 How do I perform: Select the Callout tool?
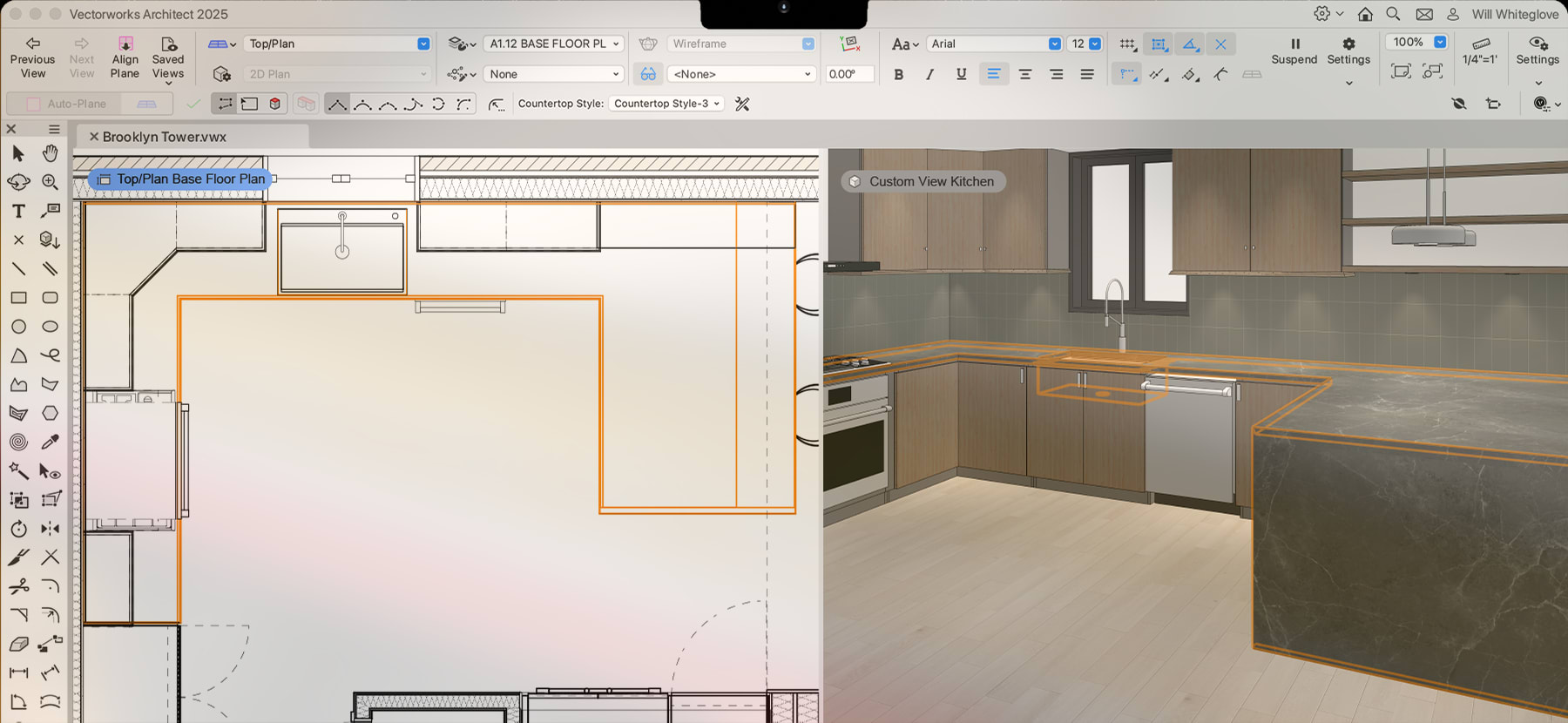pos(51,211)
